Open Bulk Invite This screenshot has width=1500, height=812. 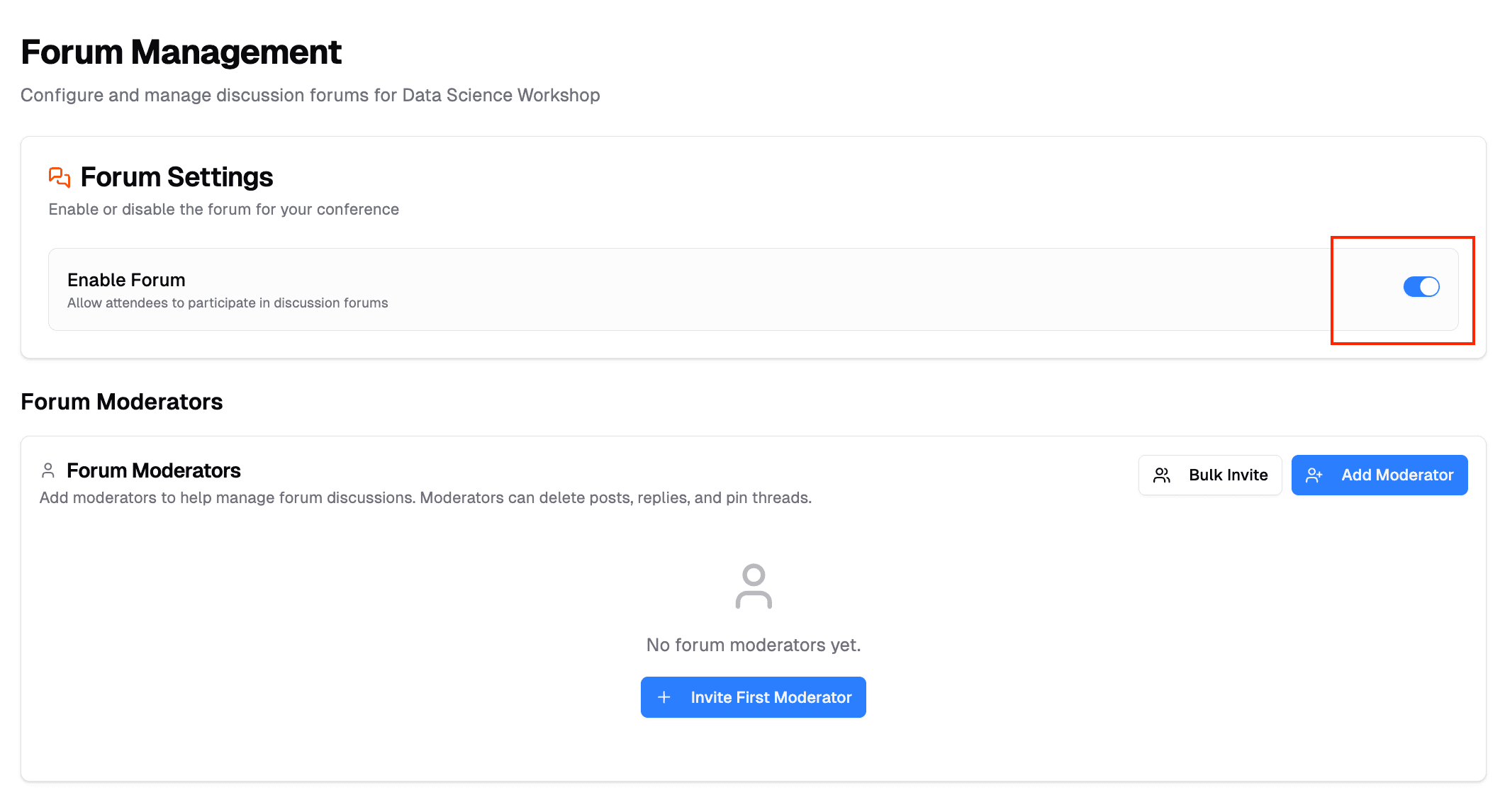click(x=1210, y=475)
